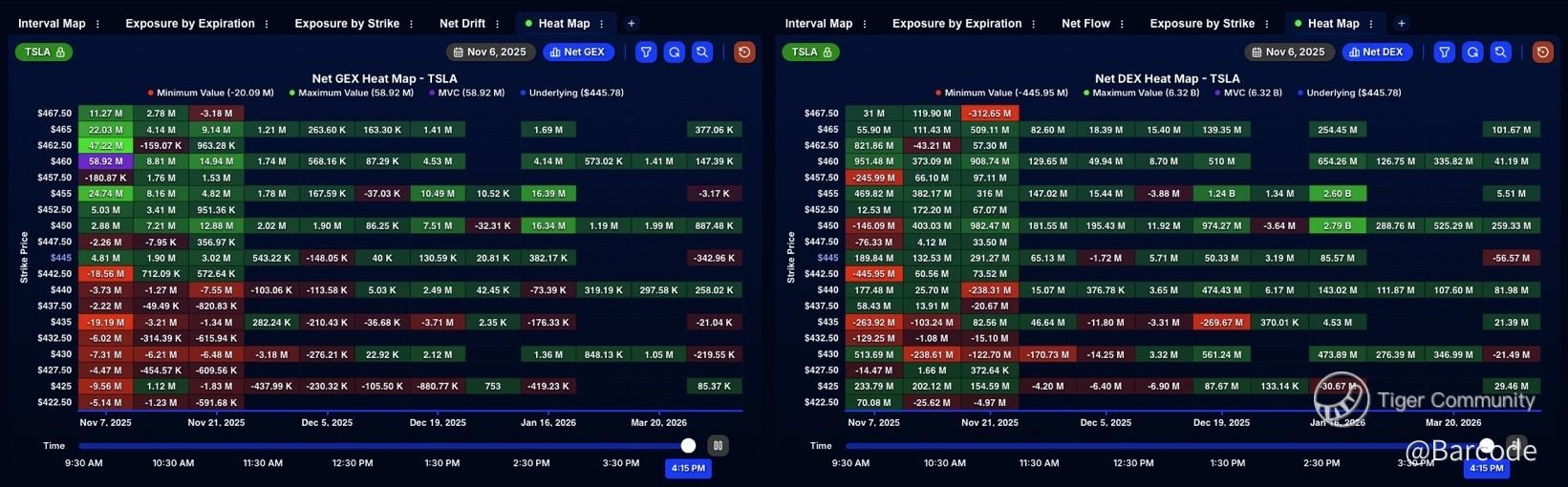This screenshot has height=487, width=1568.
Task: Toggle Maximum Value (58.92 M) legend item
Action: click(352, 93)
